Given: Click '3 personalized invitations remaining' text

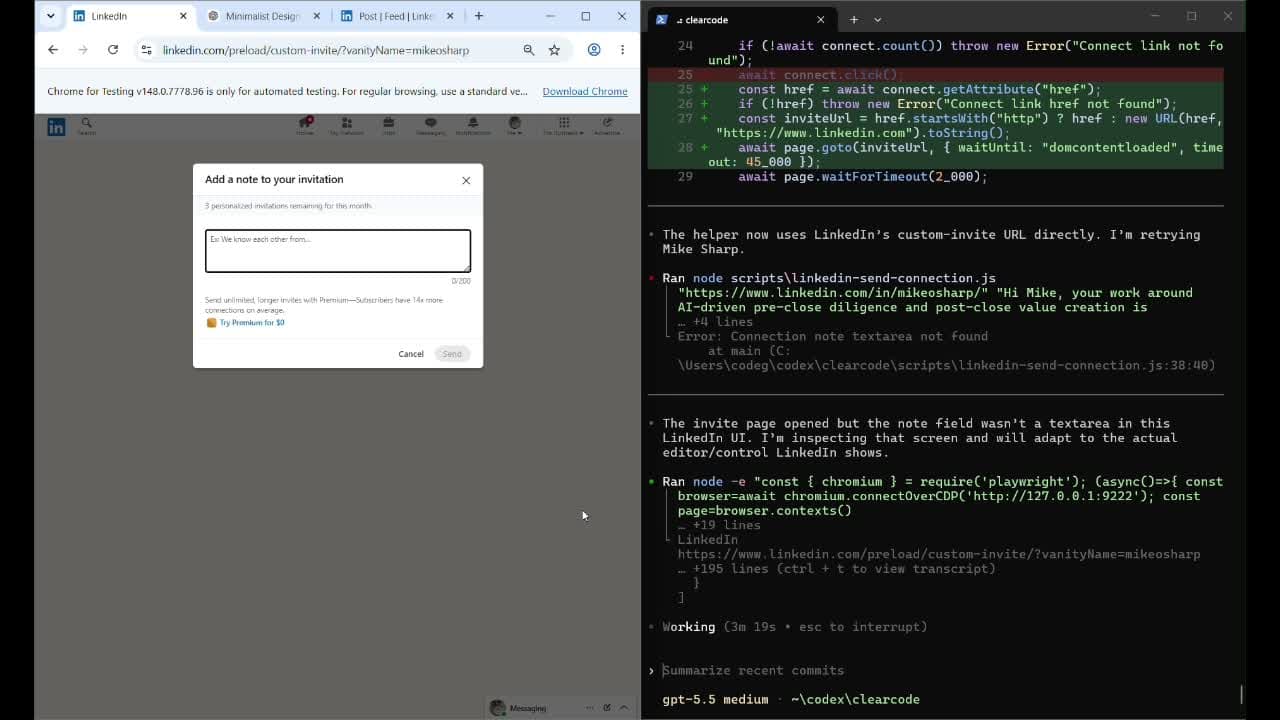Looking at the screenshot, I should point(288,206).
